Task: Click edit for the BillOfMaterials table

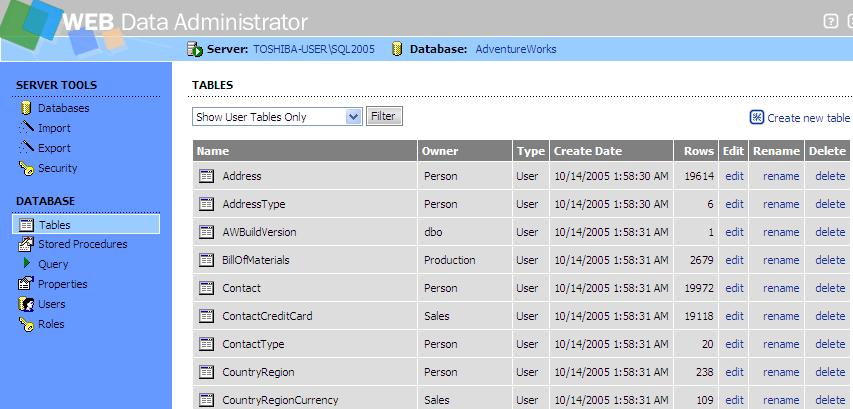Action: [734, 260]
